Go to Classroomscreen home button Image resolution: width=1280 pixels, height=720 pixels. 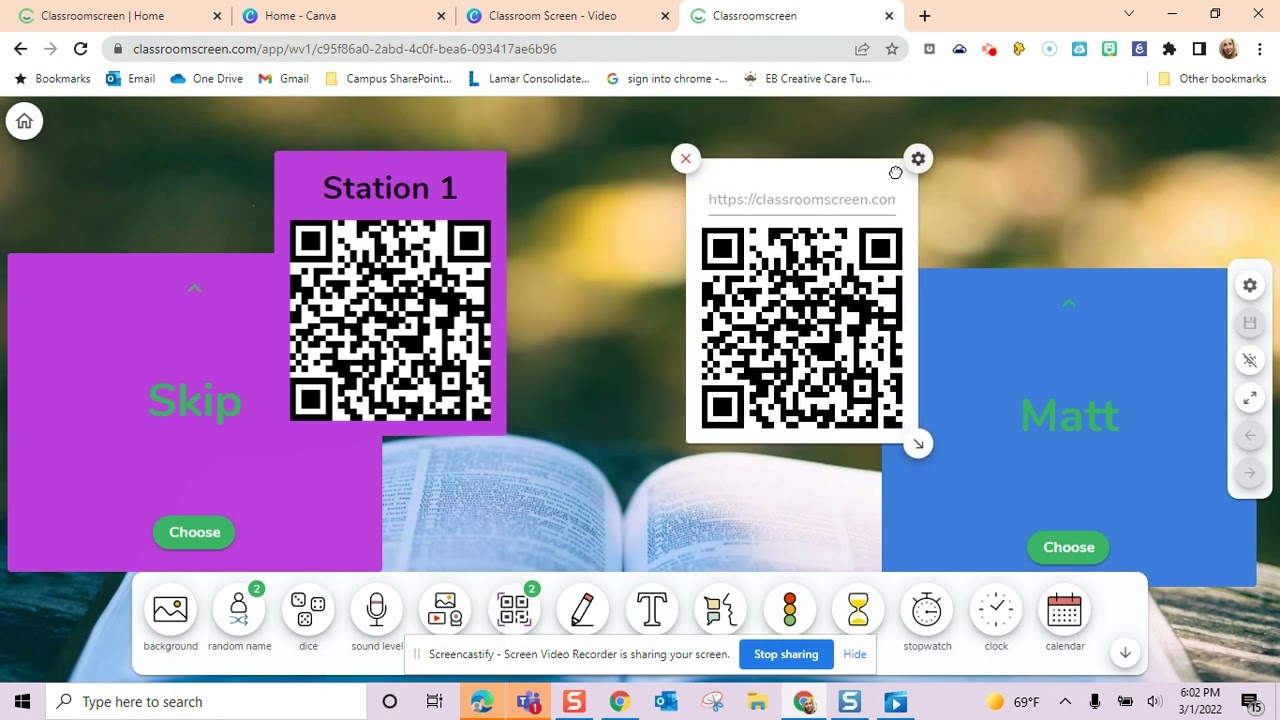pyautogui.click(x=24, y=121)
